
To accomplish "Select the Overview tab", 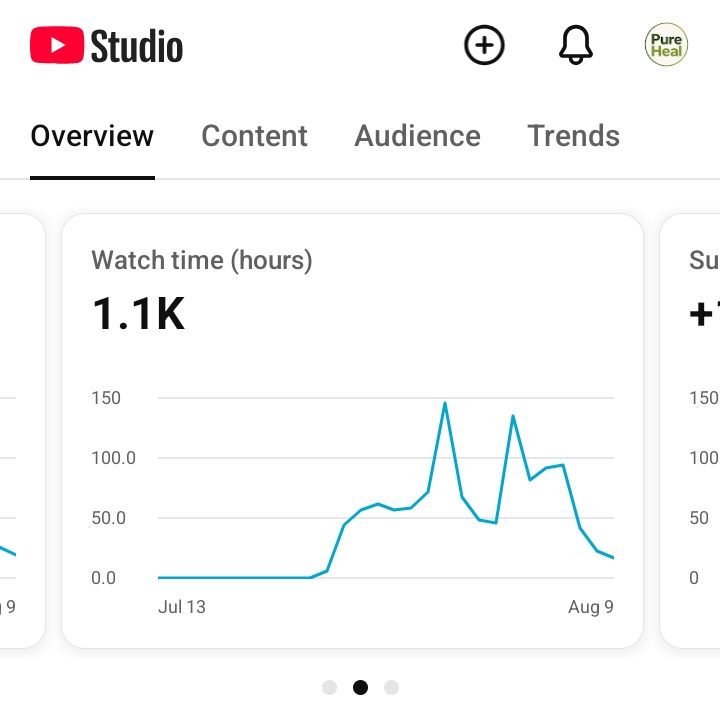I will [x=92, y=136].
